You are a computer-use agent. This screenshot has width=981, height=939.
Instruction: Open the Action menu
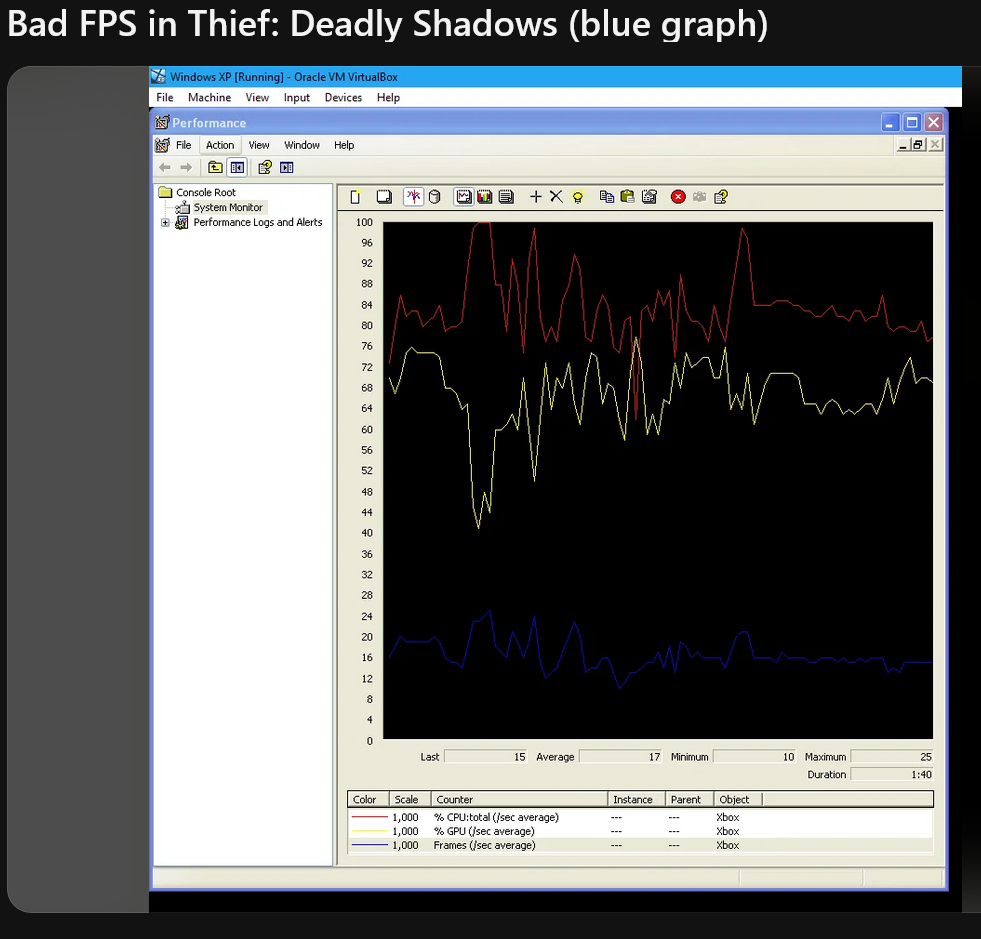point(220,145)
